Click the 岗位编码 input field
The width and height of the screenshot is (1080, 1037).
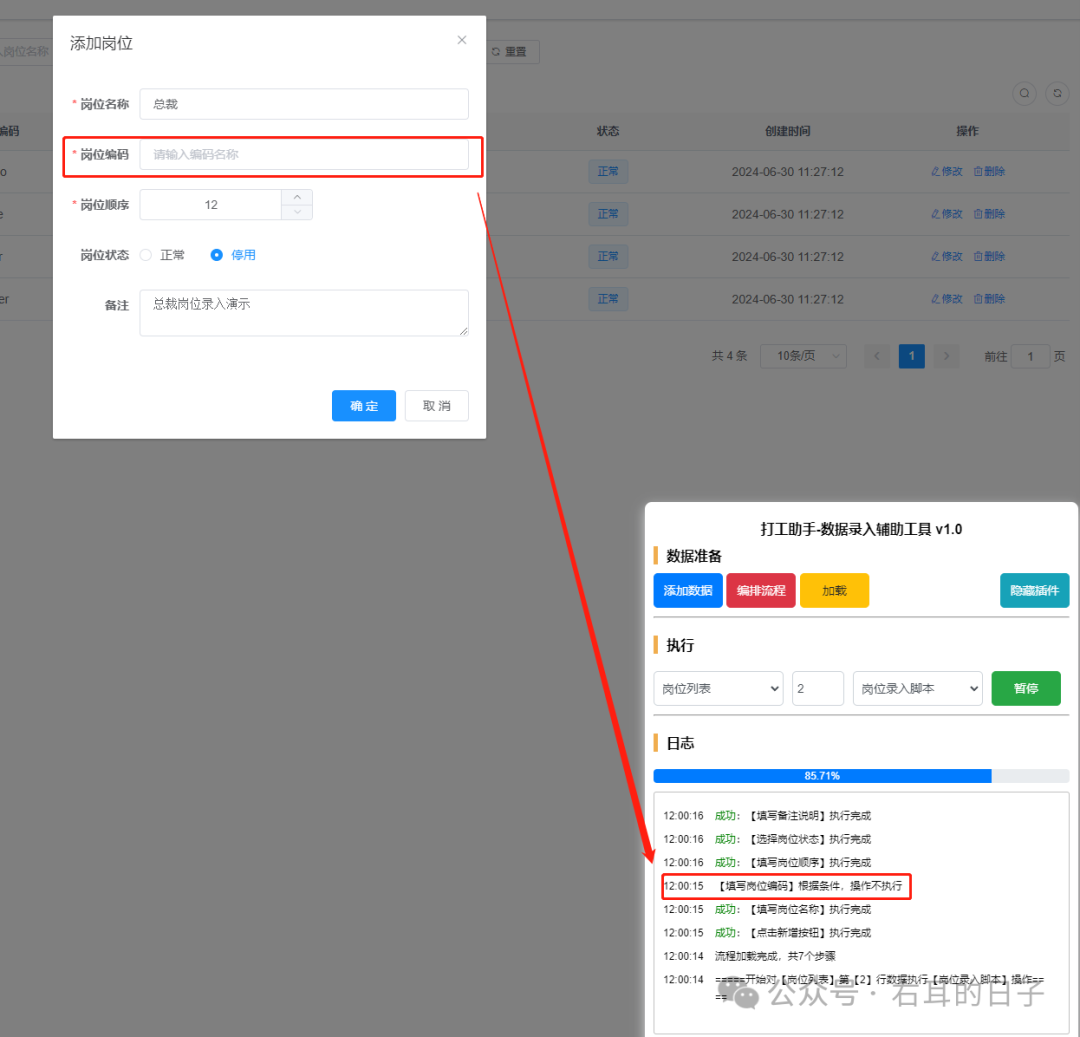coord(304,155)
